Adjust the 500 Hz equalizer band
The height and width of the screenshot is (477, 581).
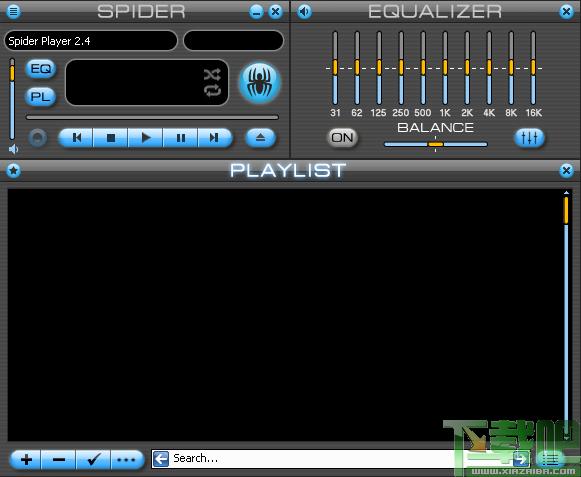[423, 68]
